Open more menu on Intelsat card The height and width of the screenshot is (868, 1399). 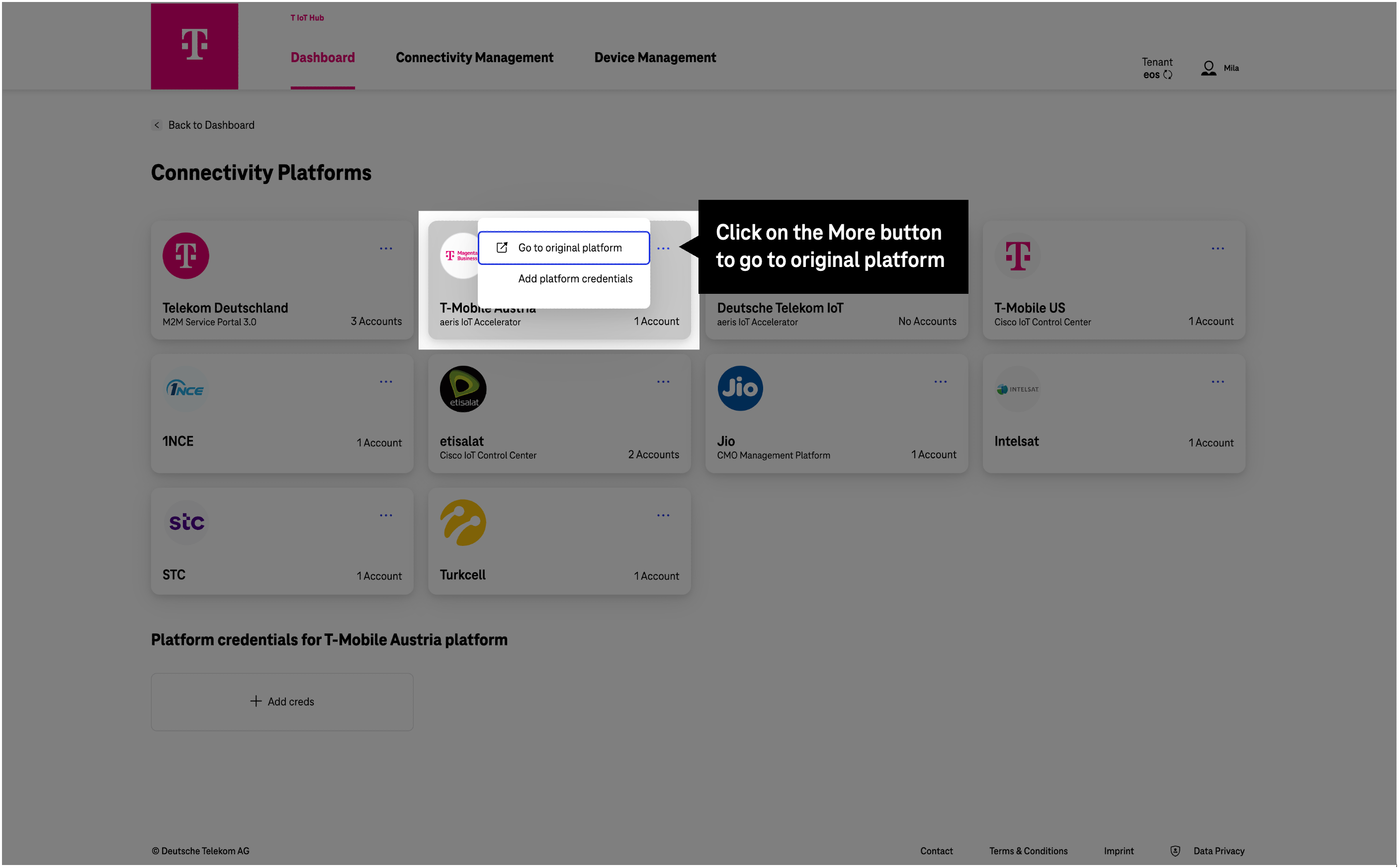pyautogui.click(x=1218, y=382)
